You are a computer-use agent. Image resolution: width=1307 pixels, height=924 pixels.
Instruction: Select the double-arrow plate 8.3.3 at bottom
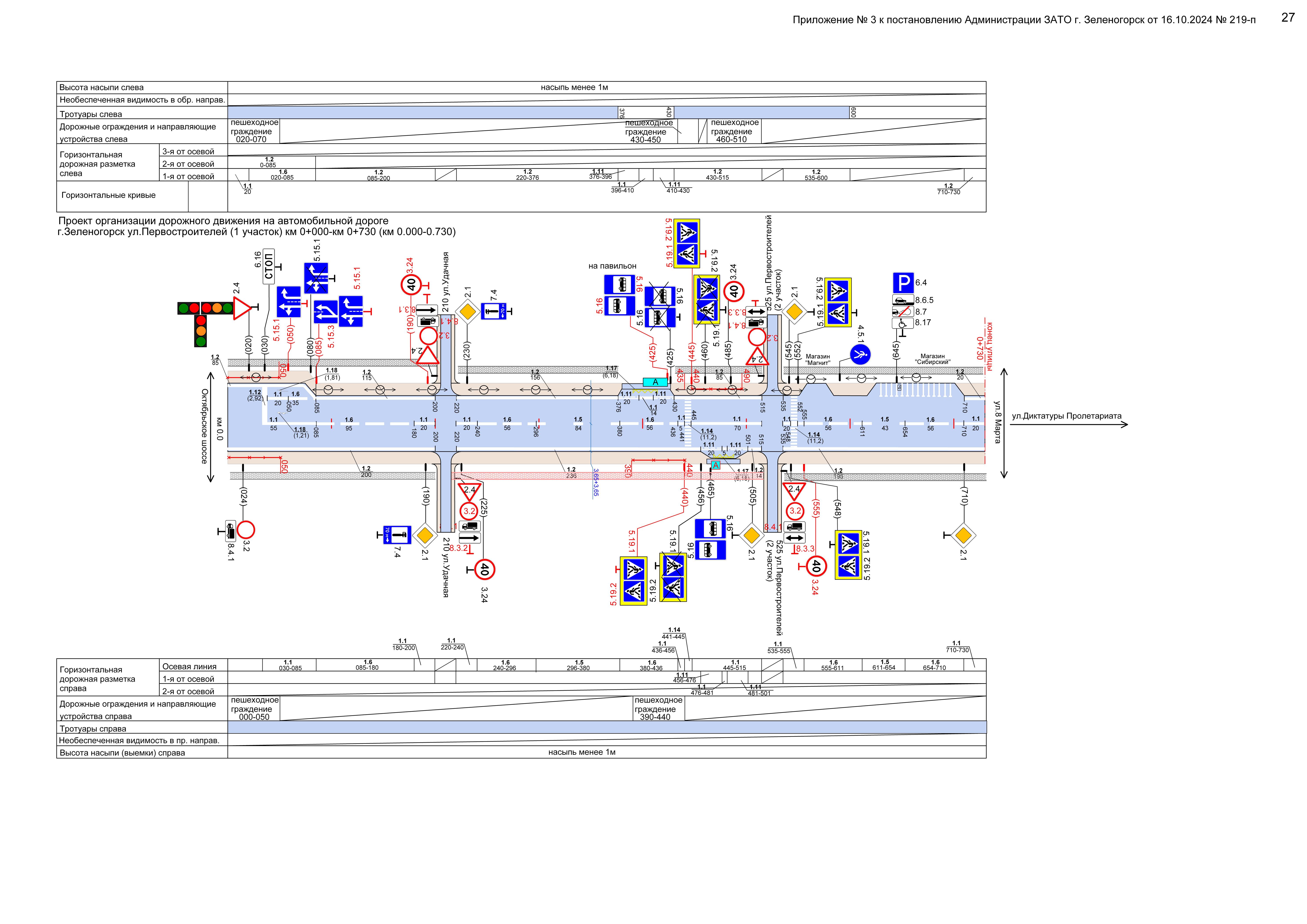click(x=795, y=538)
